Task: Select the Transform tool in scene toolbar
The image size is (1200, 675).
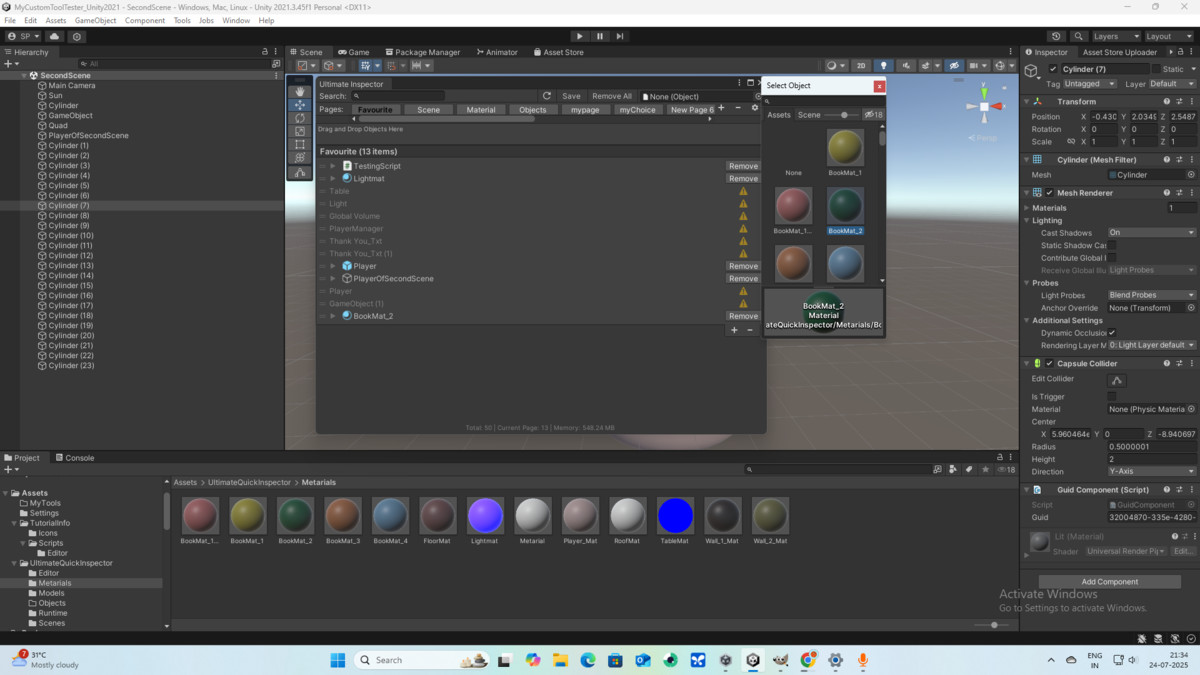Action: (300, 158)
